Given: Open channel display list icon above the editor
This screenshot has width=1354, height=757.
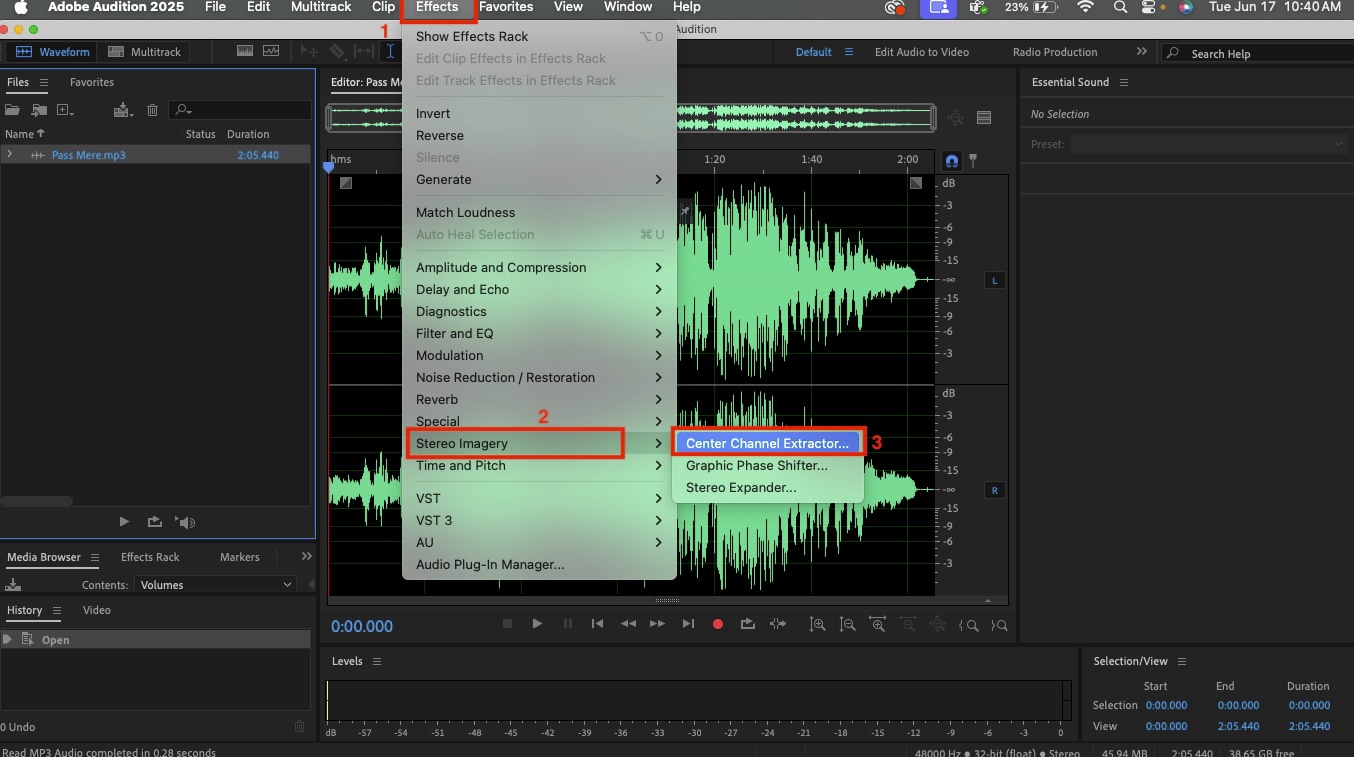Looking at the screenshot, I should [x=984, y=118].
